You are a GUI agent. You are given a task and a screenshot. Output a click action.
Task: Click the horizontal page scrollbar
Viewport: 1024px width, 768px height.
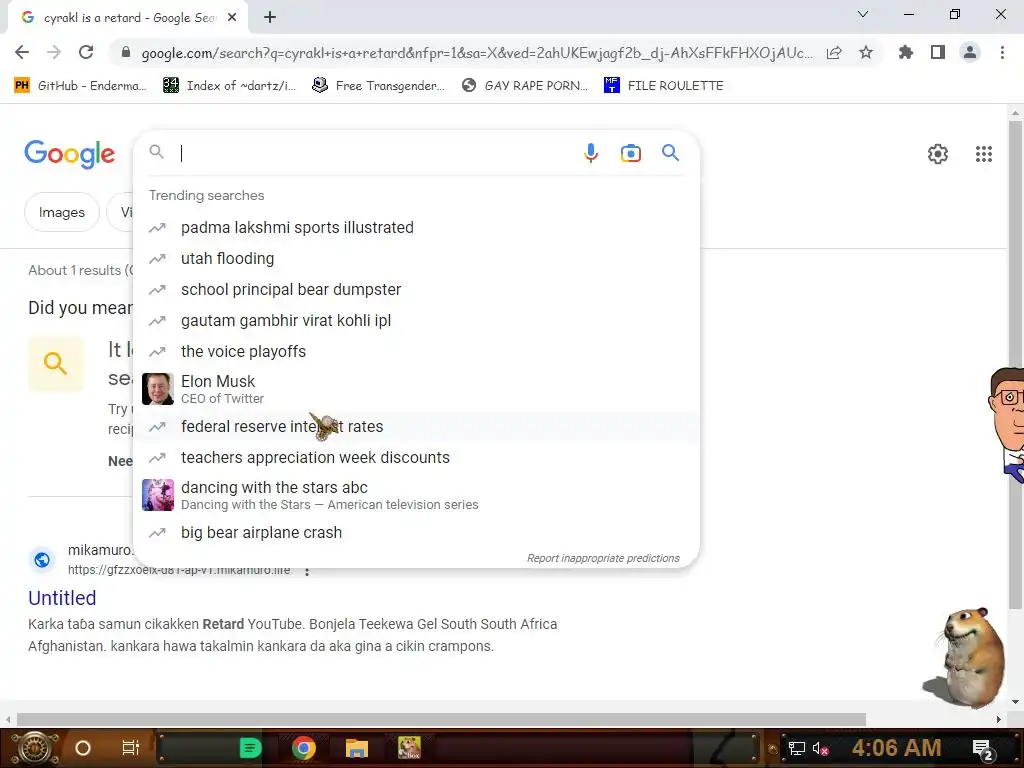441,720
